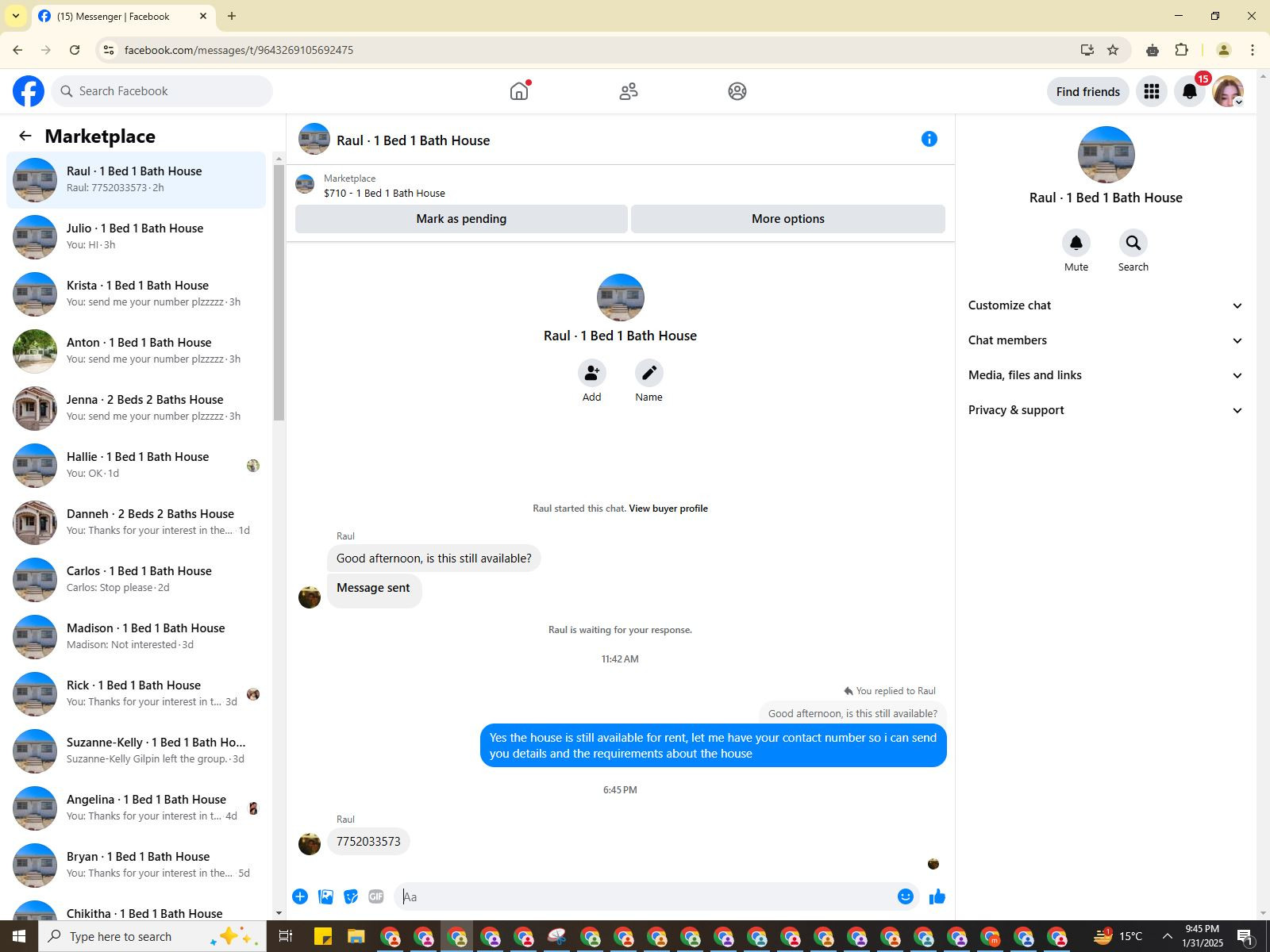Expand the Privacy & support section
The height and width of the screenshot is (952, 1270).
point(1105,410)
